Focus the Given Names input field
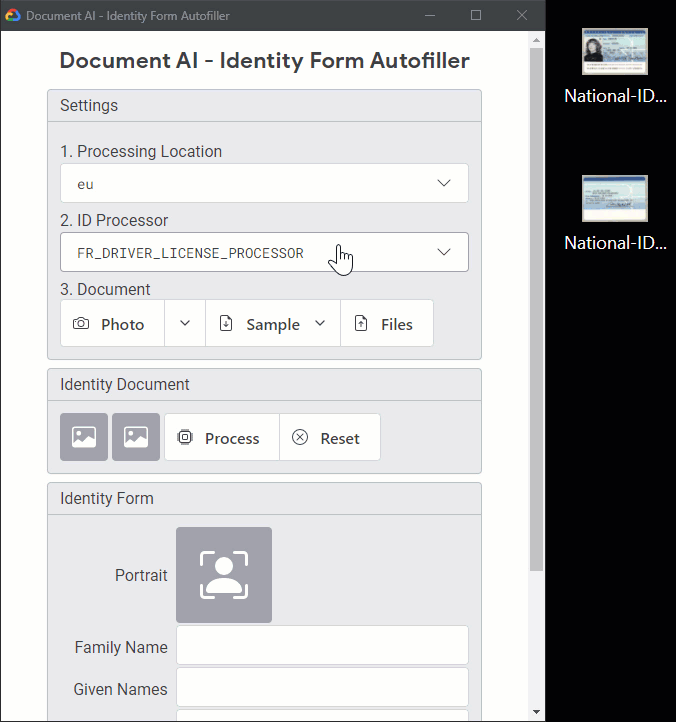Image resolution: width=676 pixels, height=722 pixels. coord(322,687)
